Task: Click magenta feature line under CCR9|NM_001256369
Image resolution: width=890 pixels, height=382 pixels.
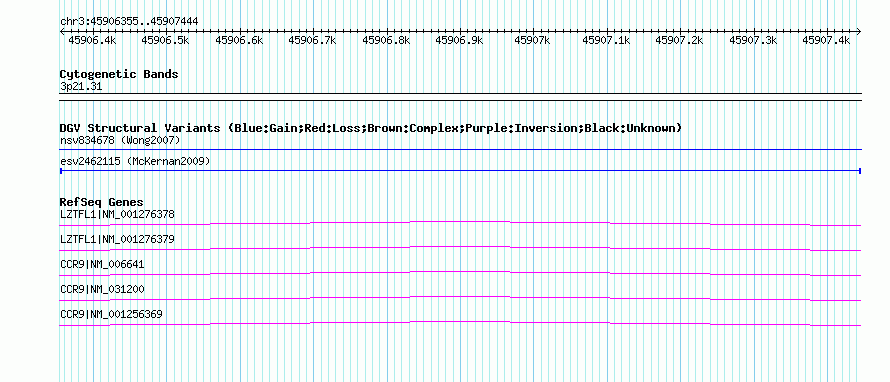Action: click(x=460, y=324)
